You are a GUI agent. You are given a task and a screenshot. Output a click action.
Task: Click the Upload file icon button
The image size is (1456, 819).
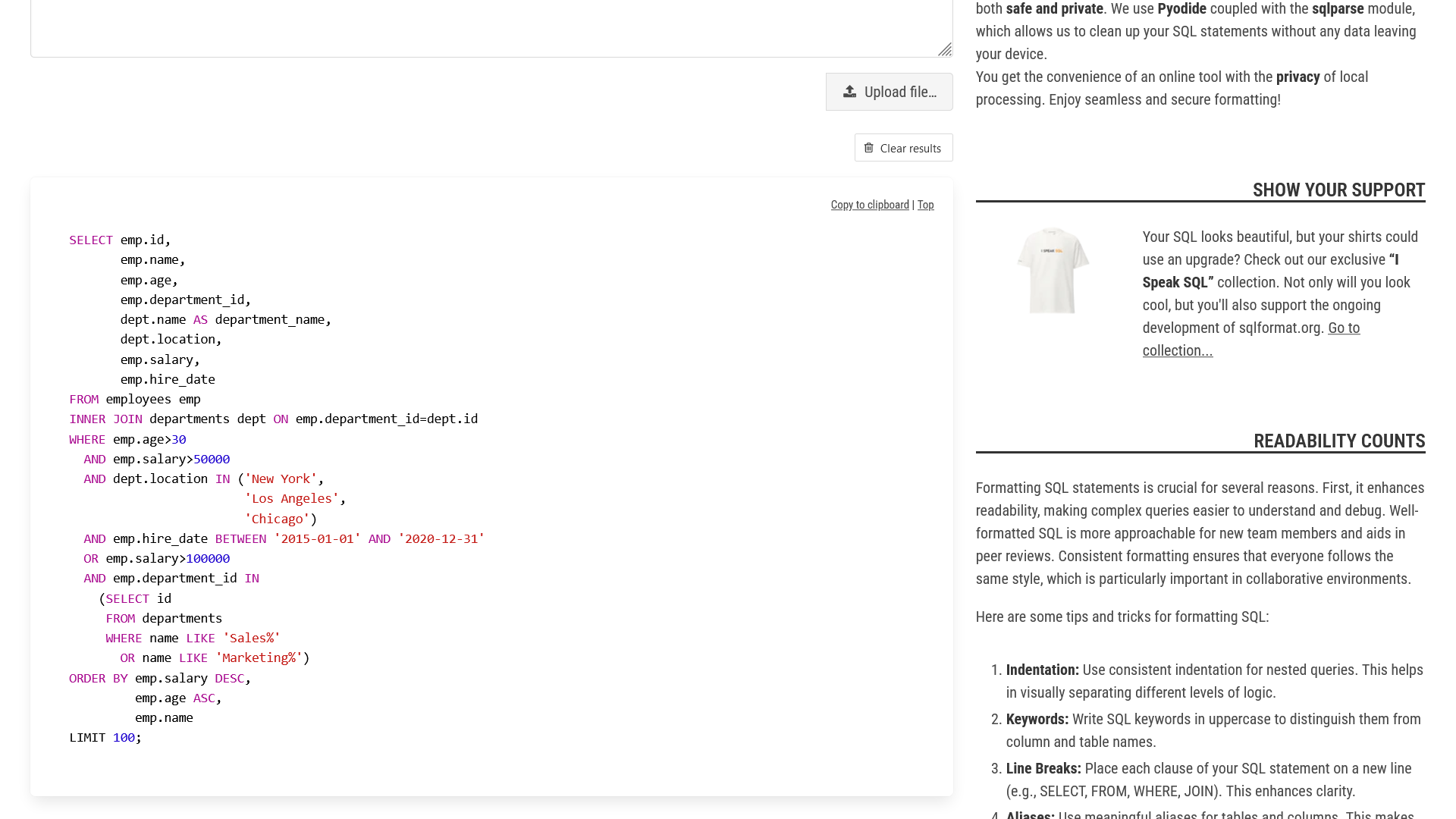tap(849, 91)
